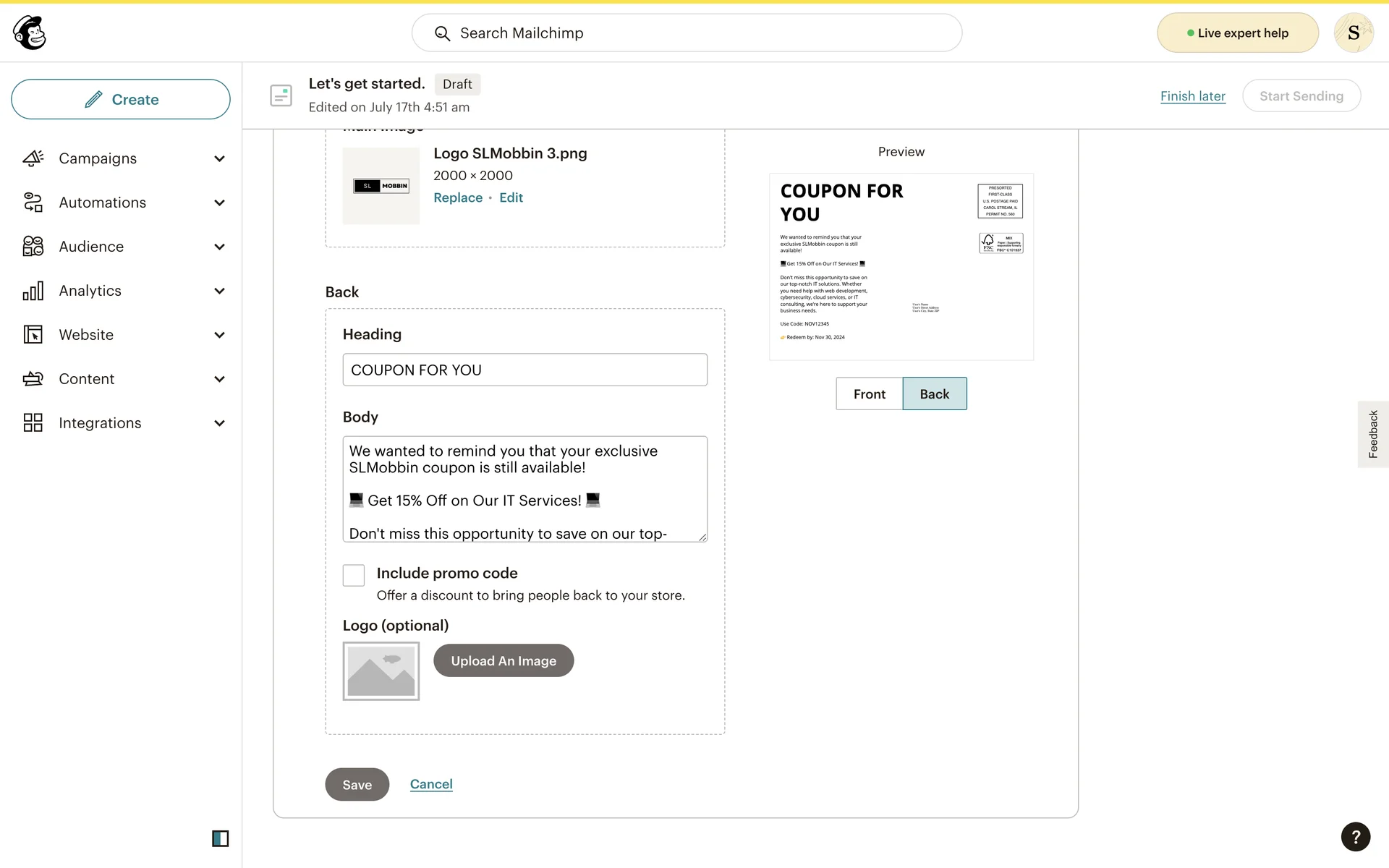
Task: Select the Back preview tab
Action: click(934, 393)
